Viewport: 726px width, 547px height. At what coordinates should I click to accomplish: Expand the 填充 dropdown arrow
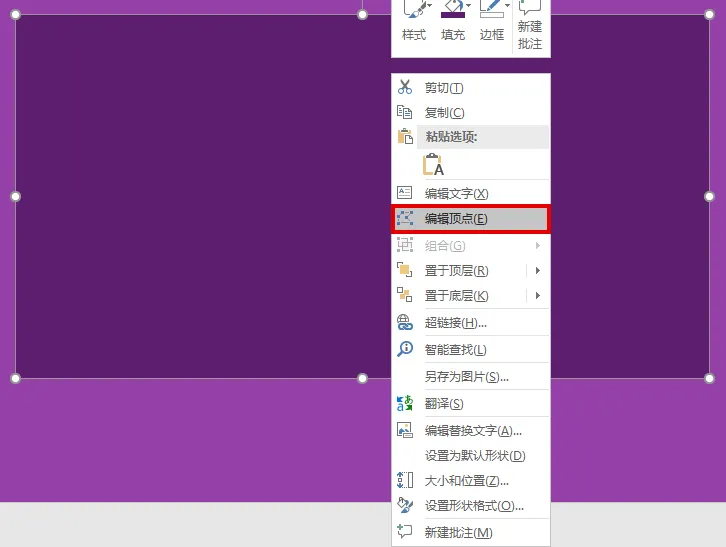click(469, 6)
